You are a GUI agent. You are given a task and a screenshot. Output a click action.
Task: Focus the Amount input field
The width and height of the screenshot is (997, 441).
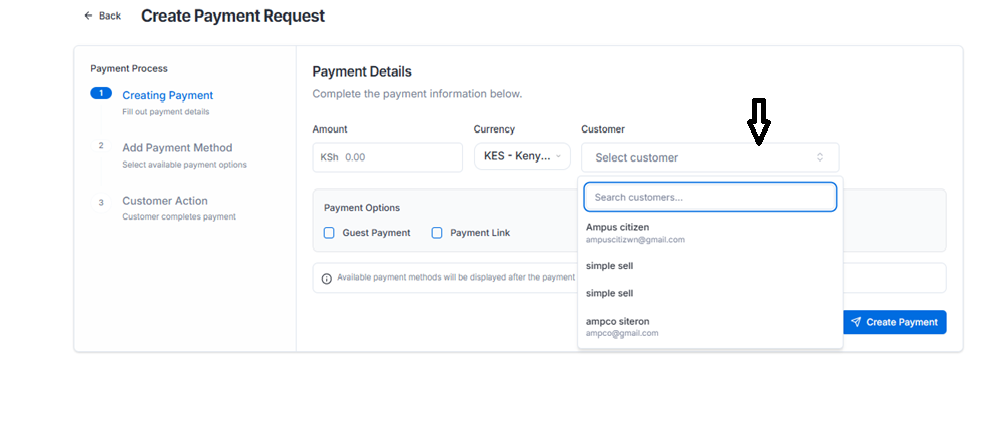[x=398, y=157]
